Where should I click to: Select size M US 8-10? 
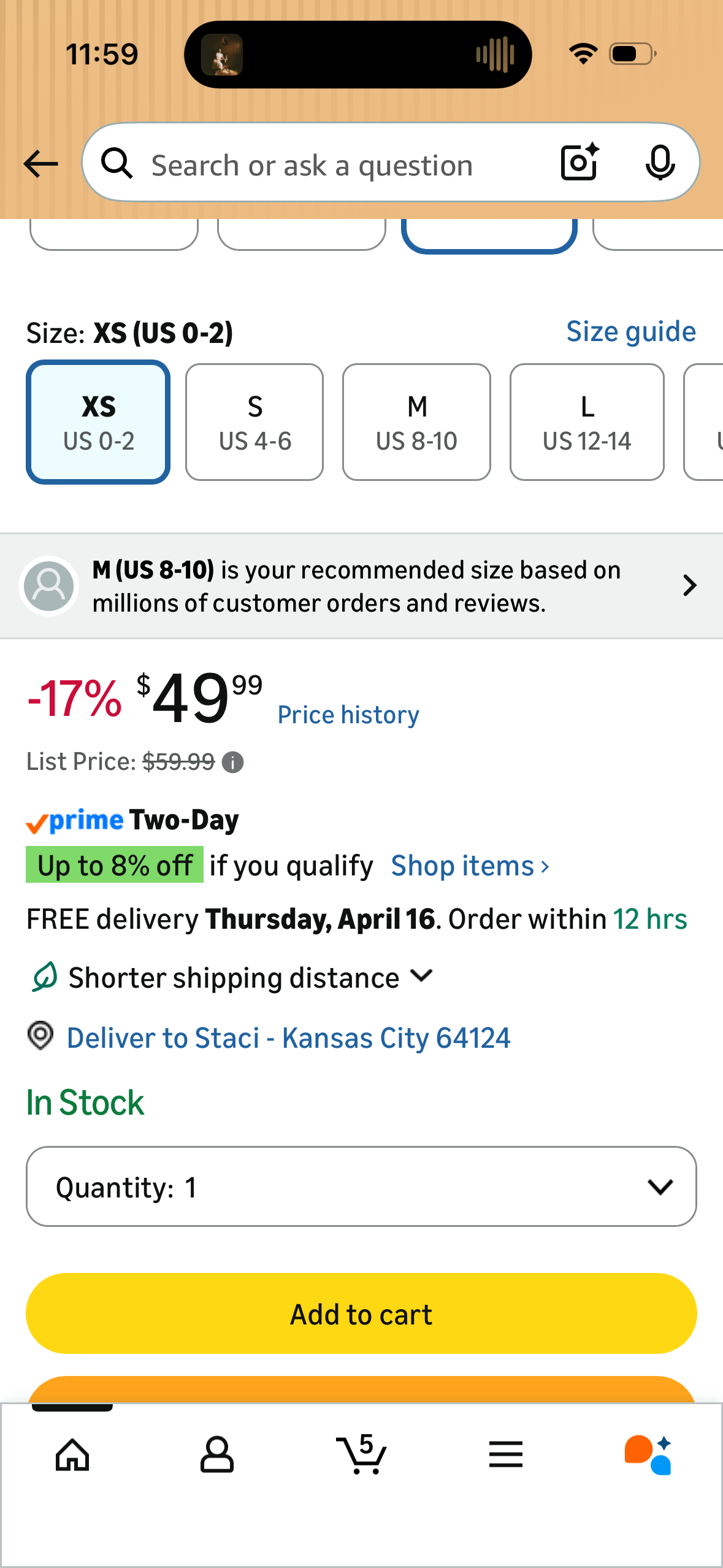[x=416, y=422]
